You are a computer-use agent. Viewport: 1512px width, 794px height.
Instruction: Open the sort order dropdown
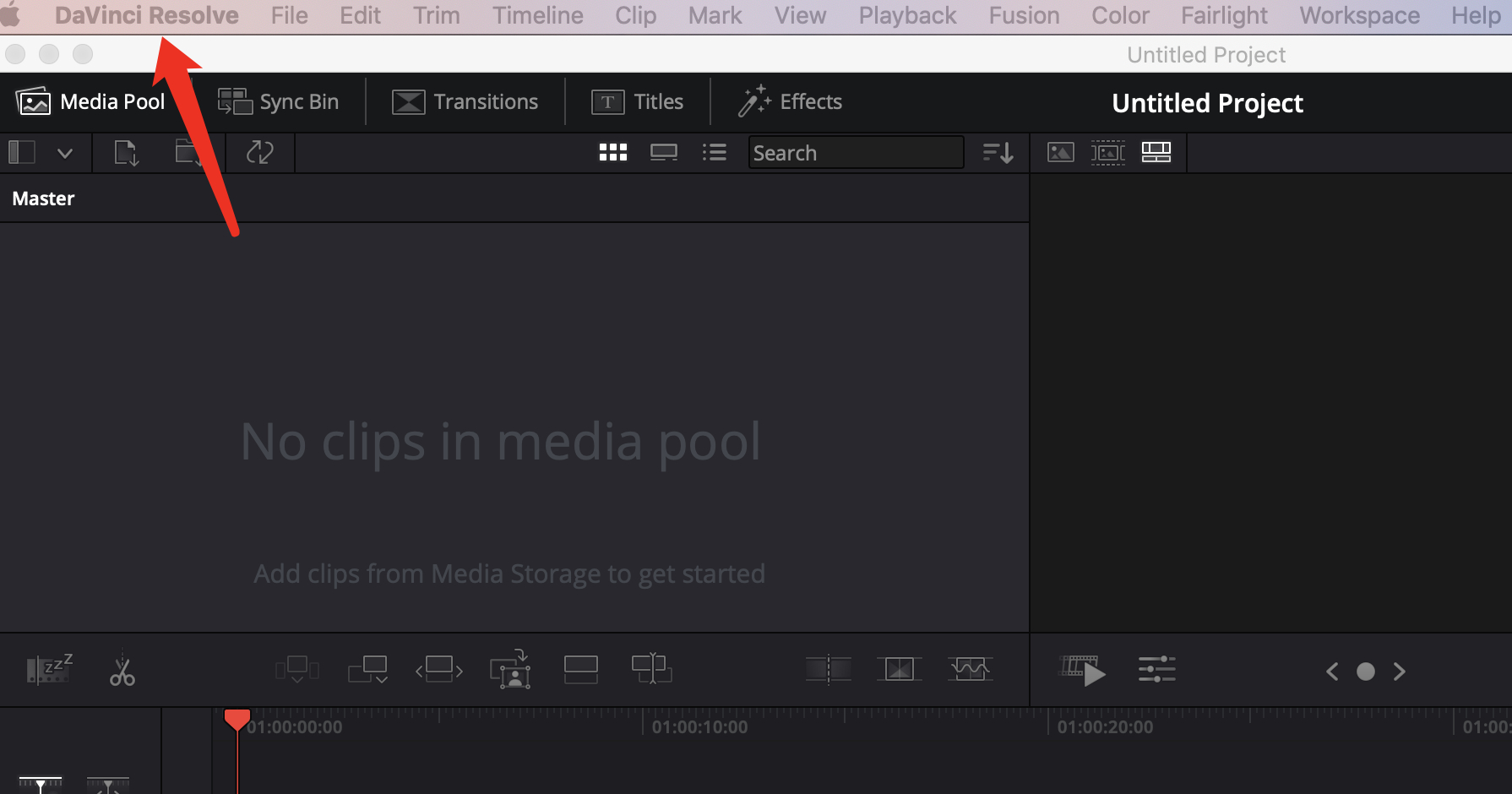(998, 153)
